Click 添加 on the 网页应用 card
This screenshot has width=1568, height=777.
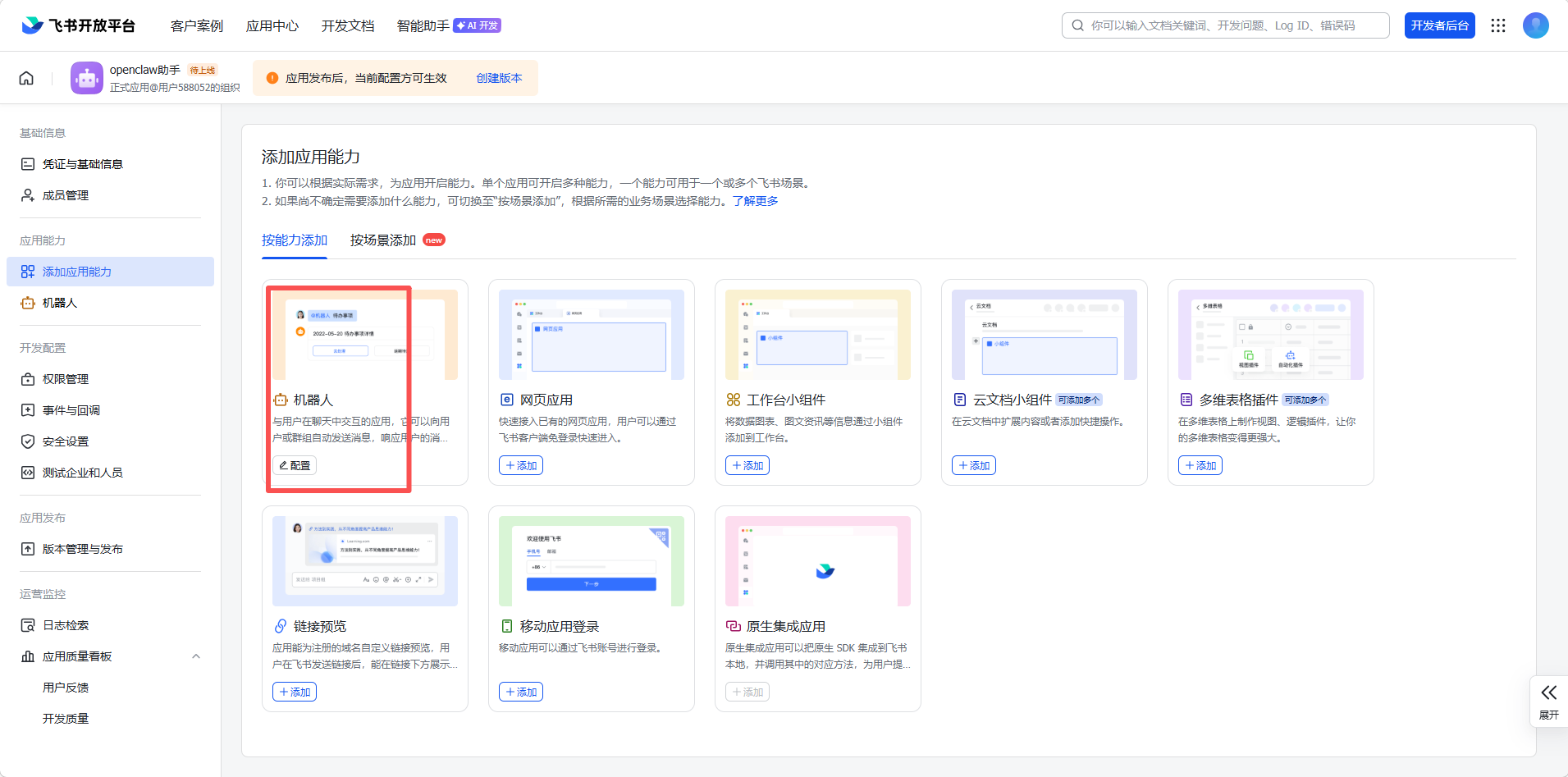click(x=521, y=465)
